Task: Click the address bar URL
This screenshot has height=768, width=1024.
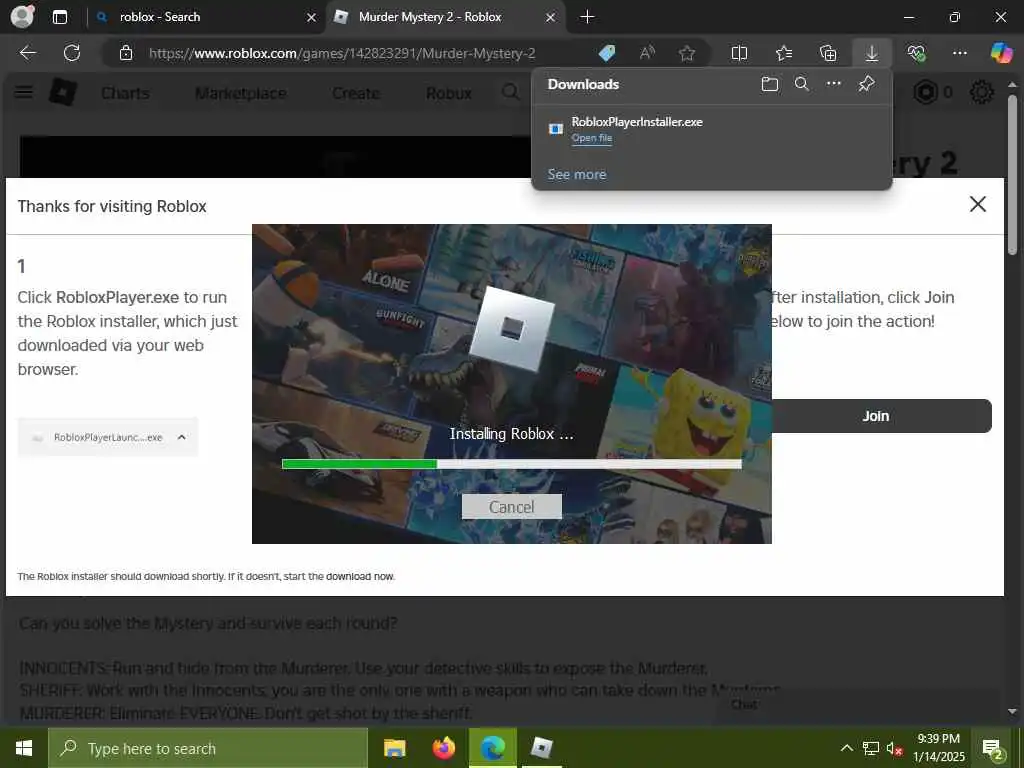Action: (x=342, y=54)
